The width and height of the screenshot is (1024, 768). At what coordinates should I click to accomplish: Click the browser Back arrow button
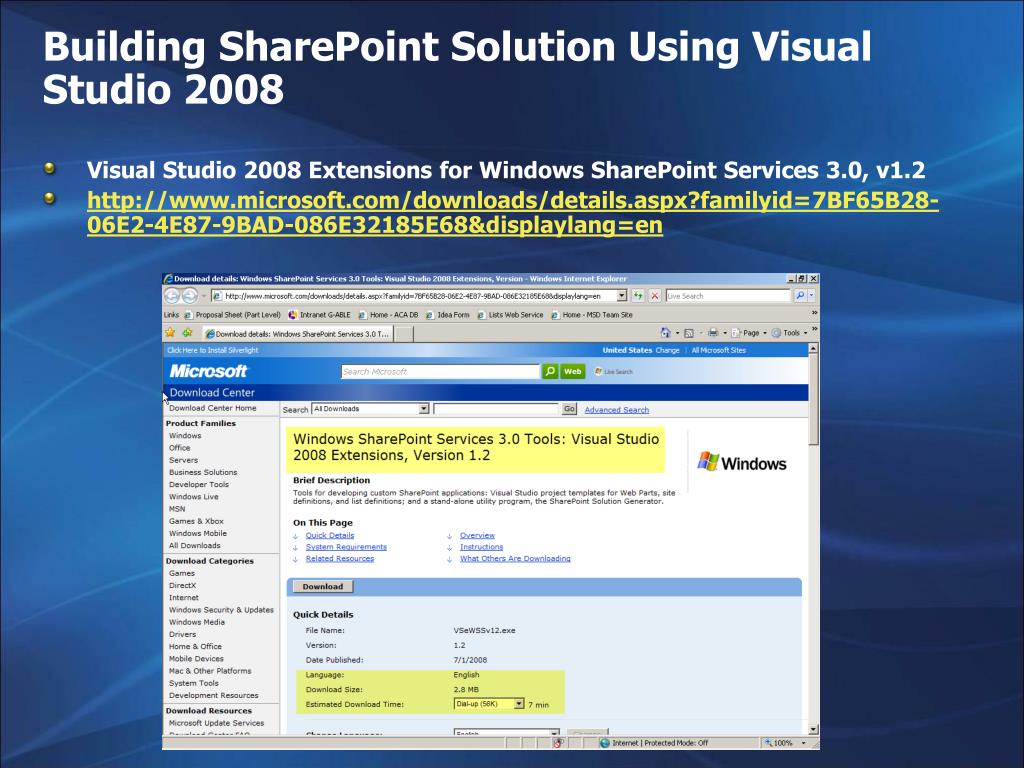[172, 296]
